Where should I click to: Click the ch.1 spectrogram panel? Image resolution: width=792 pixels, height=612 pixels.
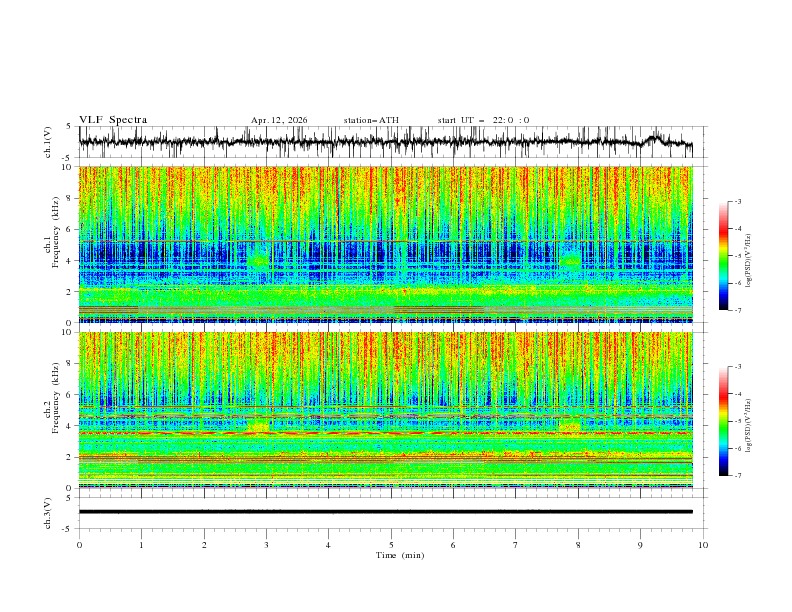pyautogui.click(x=386, y=244)
